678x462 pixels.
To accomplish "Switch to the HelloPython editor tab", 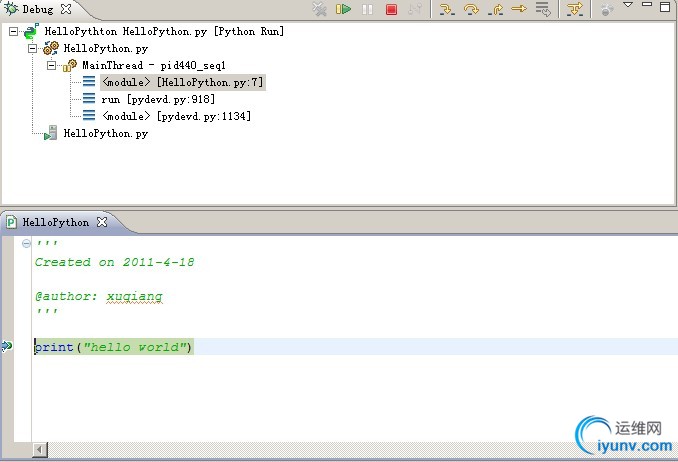I will click(x=55, y=222).
